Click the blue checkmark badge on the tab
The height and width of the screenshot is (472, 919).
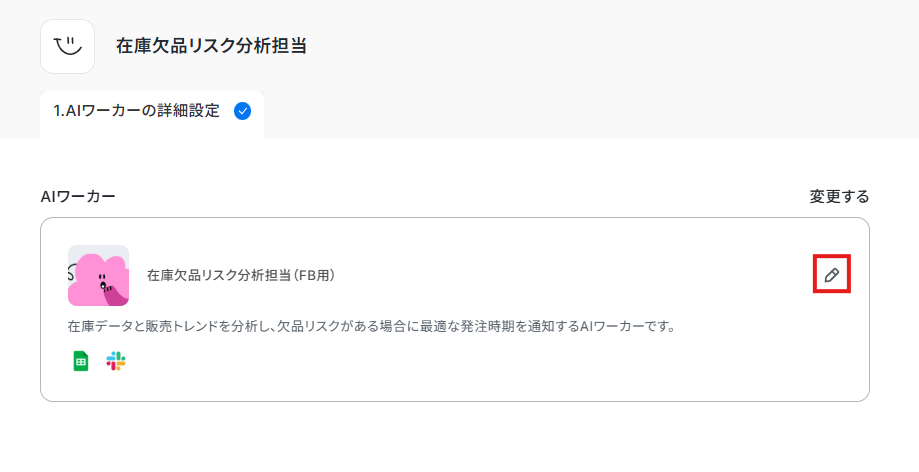click(242, 111)
